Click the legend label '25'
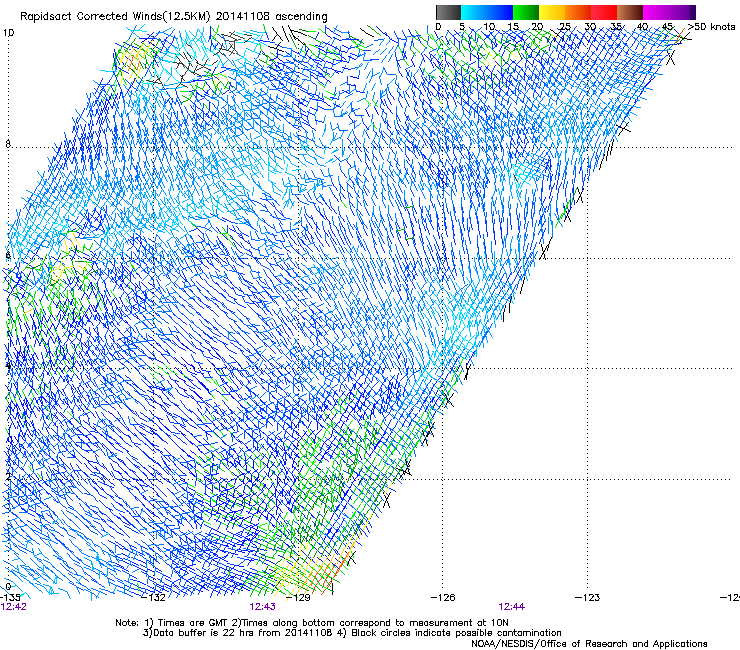740x650 pixels. [x=564, y=27]
